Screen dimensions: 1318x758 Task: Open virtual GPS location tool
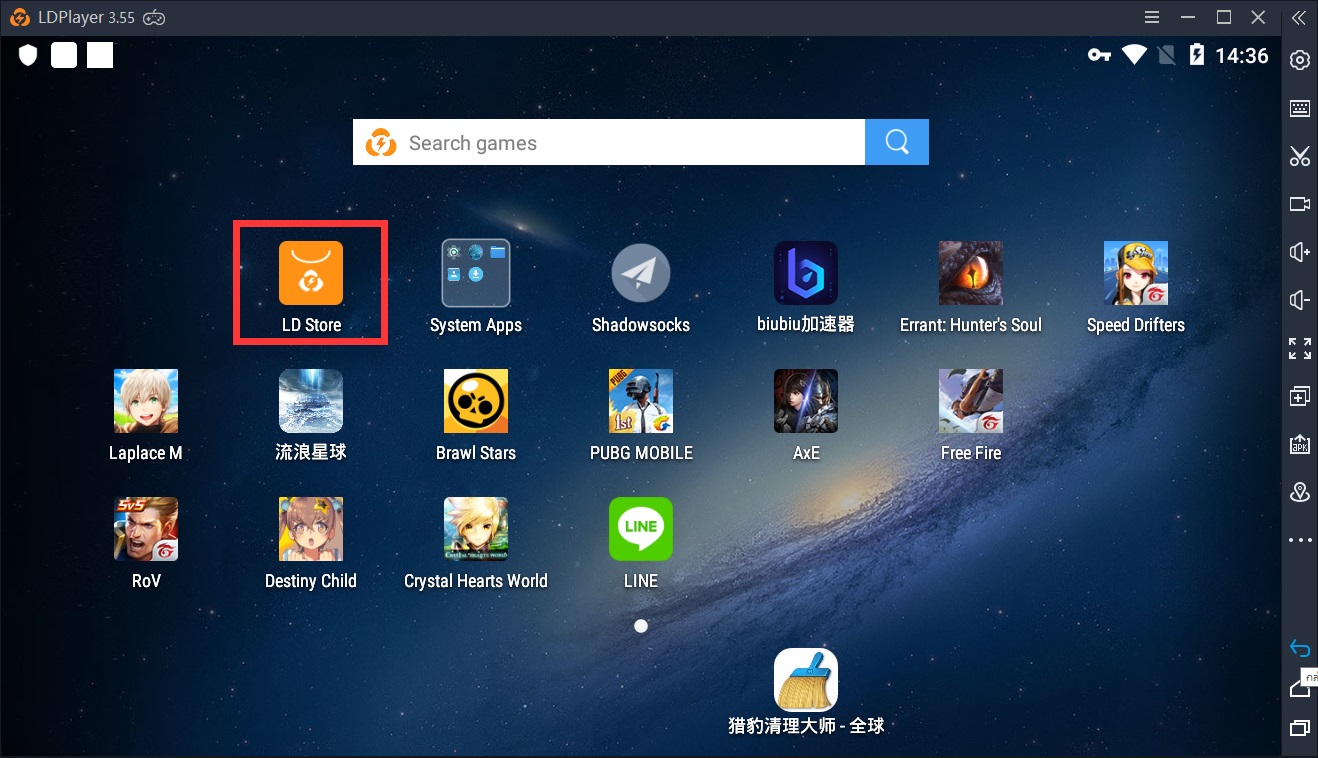pos(1300,492)
